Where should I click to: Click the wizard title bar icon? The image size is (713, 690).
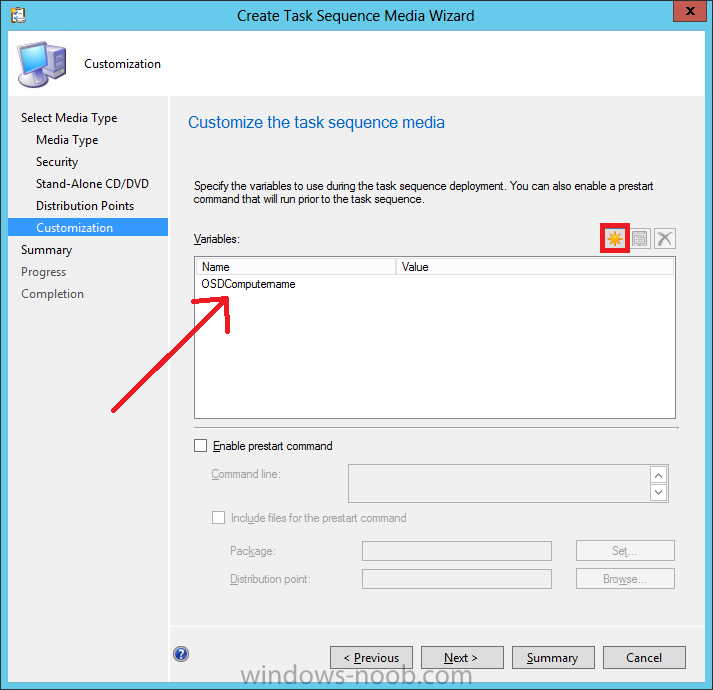(x=18, y=15)
